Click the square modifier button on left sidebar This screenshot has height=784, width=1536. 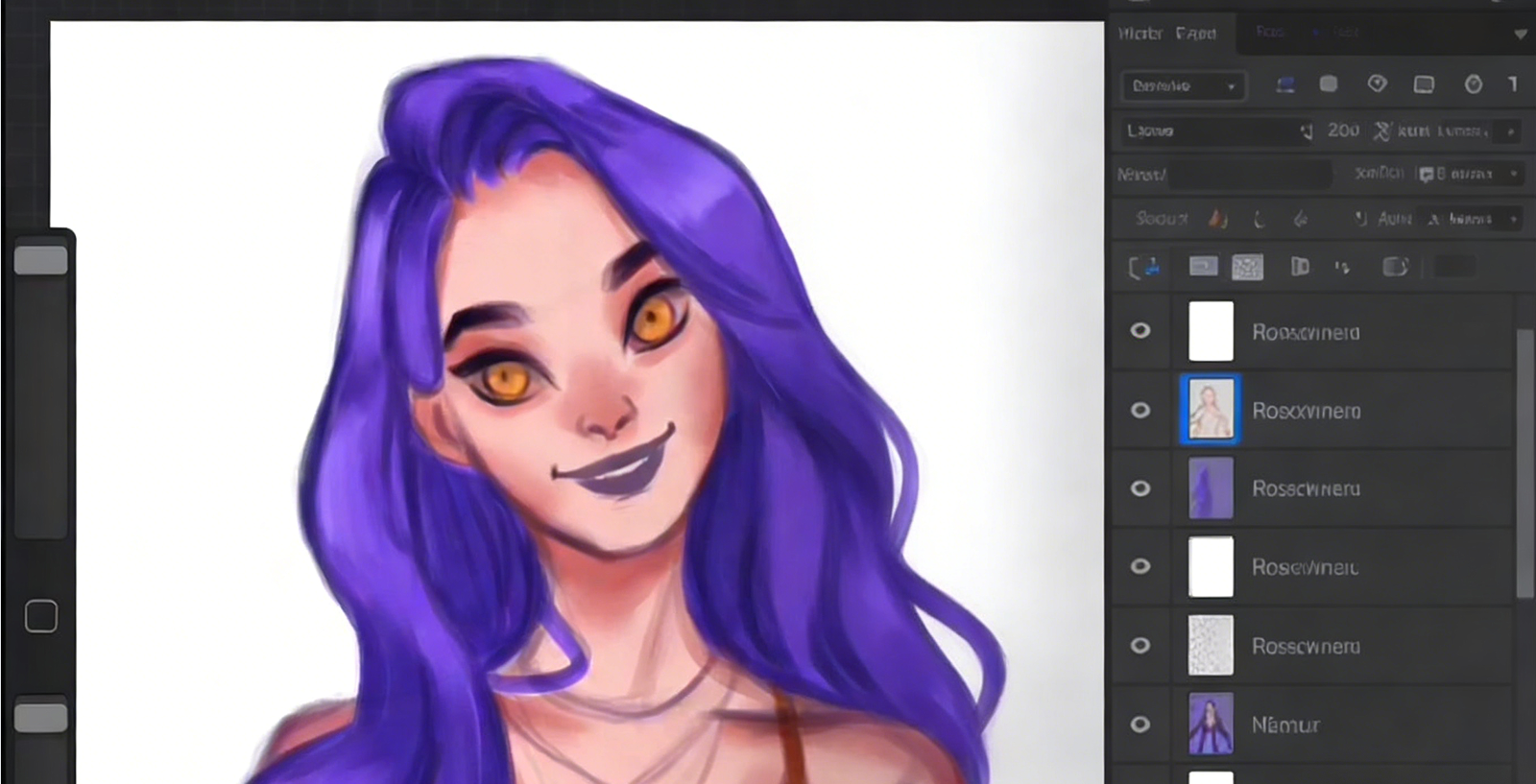pos(41,616)
